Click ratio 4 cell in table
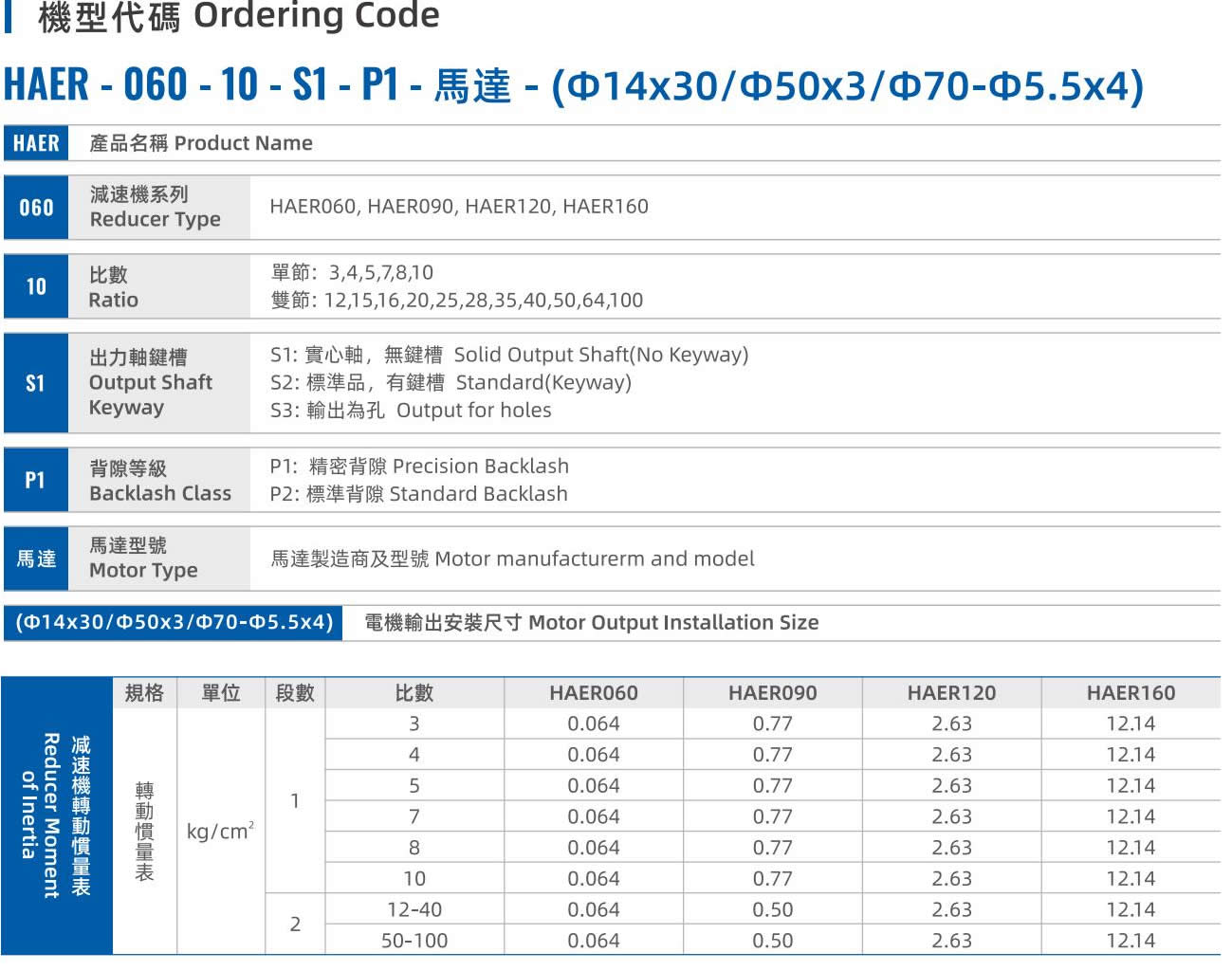 (414, 756)
